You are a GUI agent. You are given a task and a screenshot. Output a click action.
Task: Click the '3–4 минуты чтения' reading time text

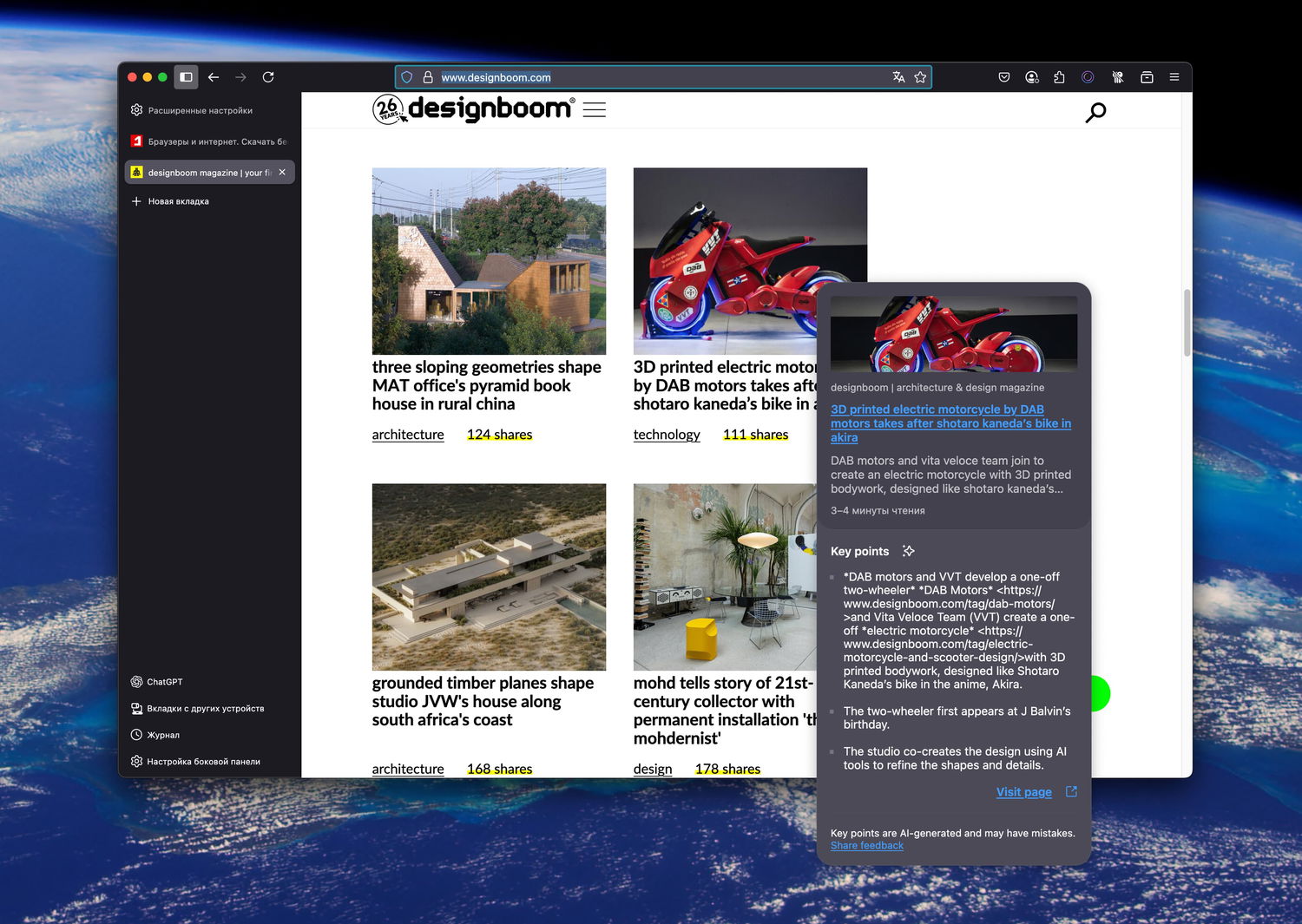click(878, 511)
